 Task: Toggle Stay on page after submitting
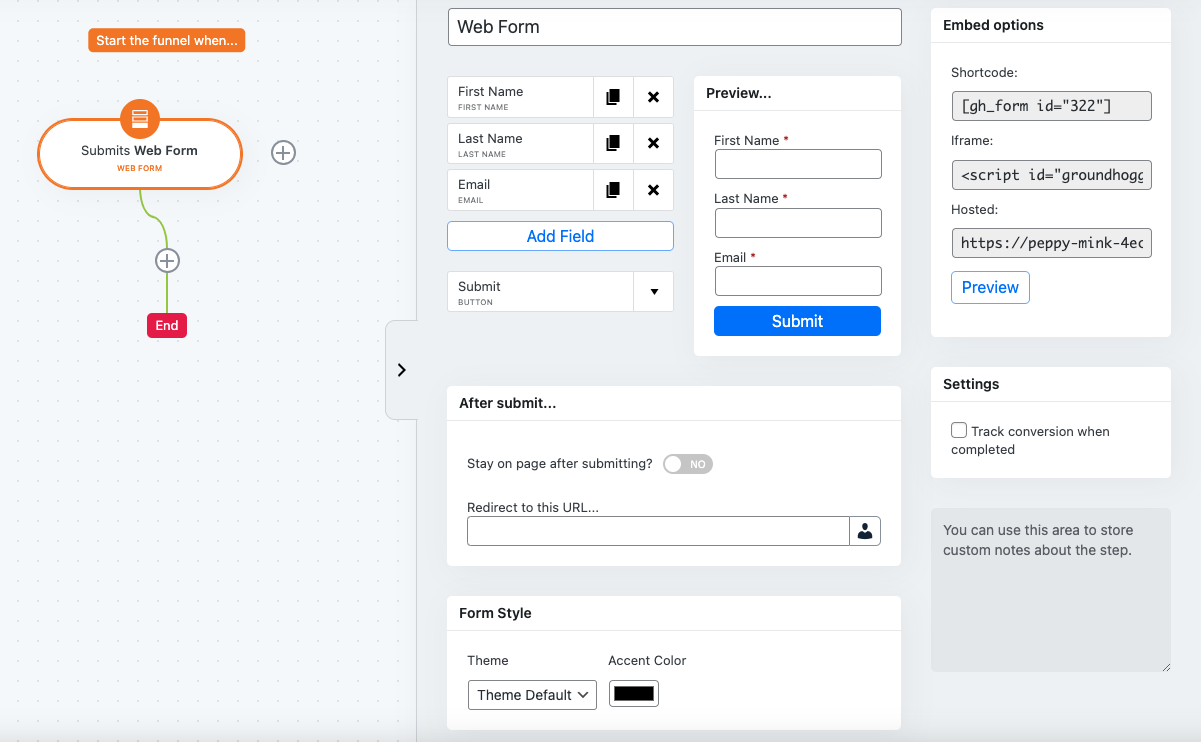point(688,464)
